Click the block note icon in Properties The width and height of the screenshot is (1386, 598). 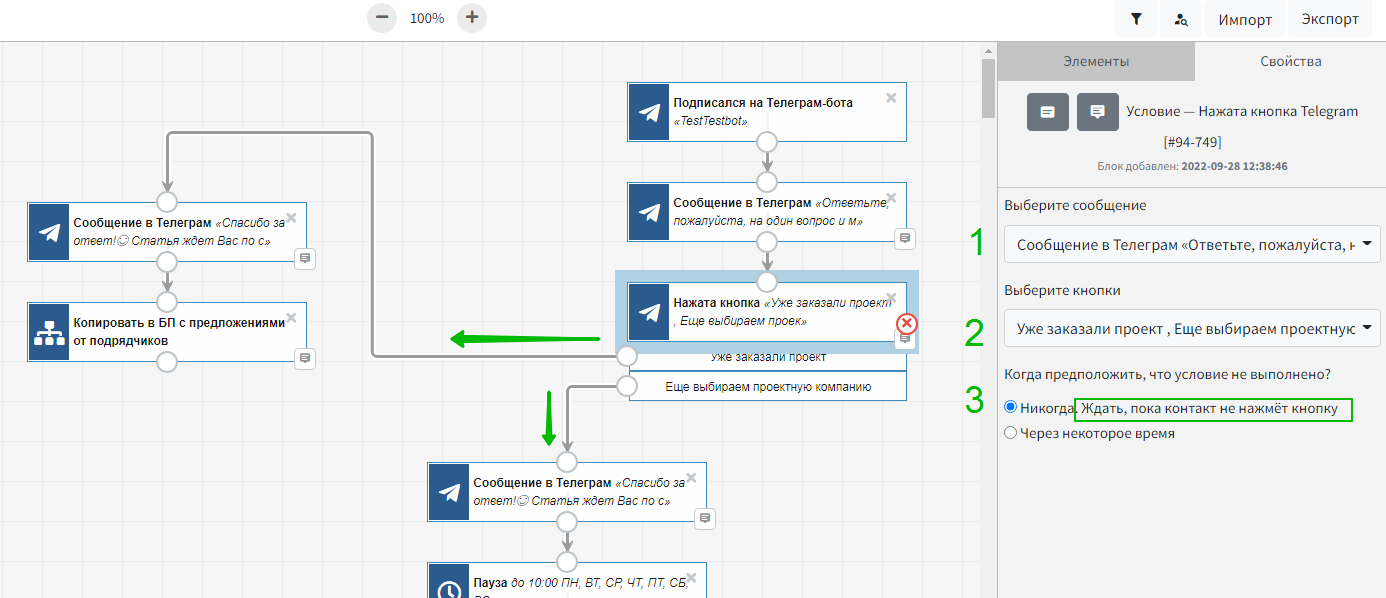coord(1048,112)
